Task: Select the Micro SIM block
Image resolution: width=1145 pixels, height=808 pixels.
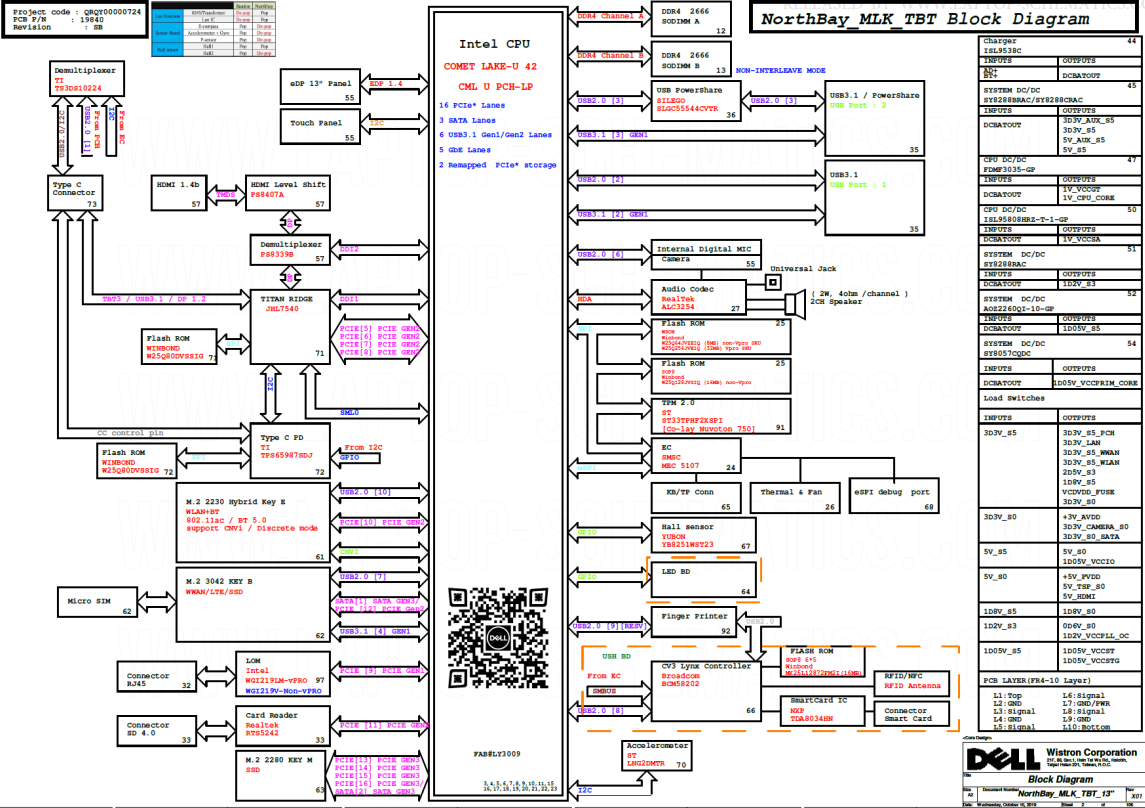Action: tap(96, 601)
